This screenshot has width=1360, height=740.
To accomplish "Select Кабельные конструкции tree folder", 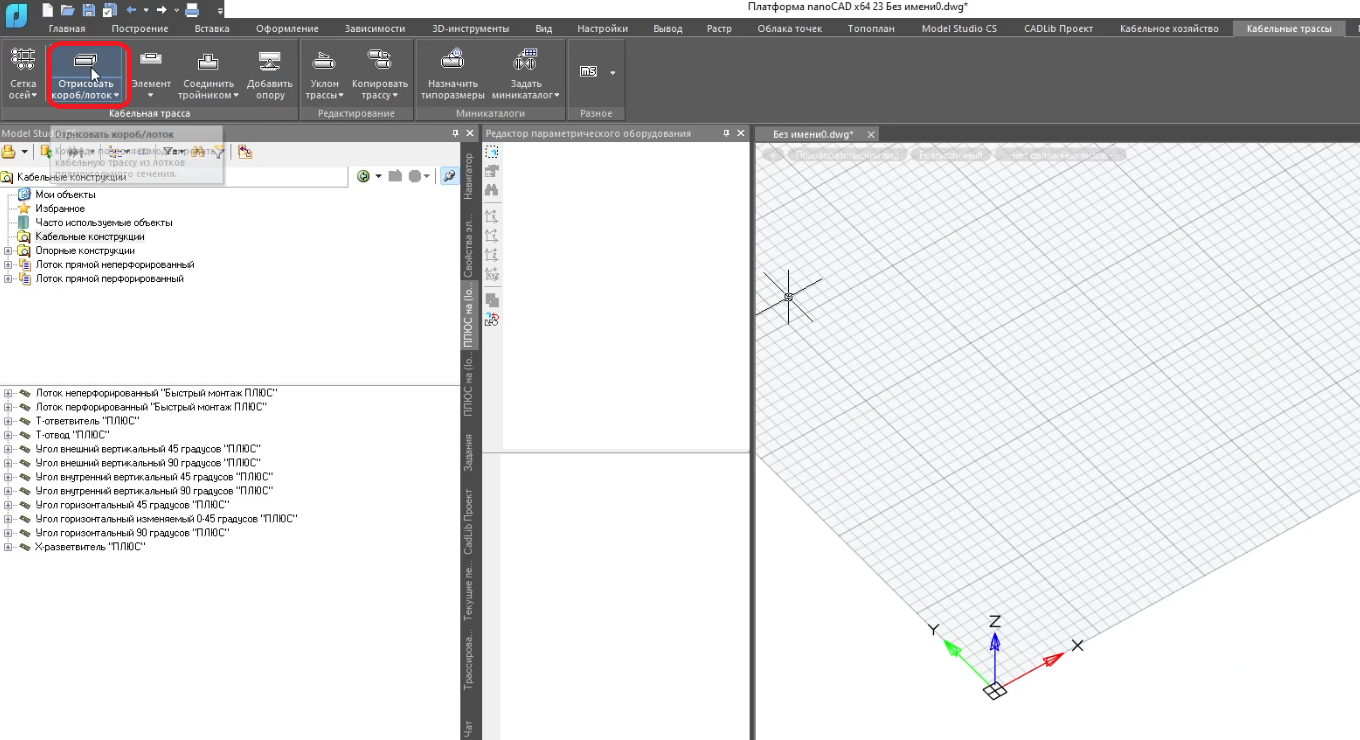I will [x=90, y=237].
